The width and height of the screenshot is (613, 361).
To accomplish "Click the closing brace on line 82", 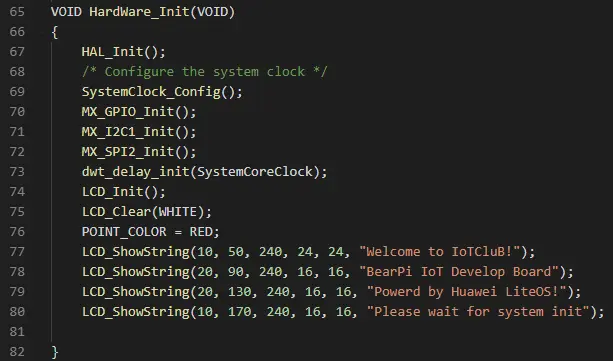I will [55, 352].
